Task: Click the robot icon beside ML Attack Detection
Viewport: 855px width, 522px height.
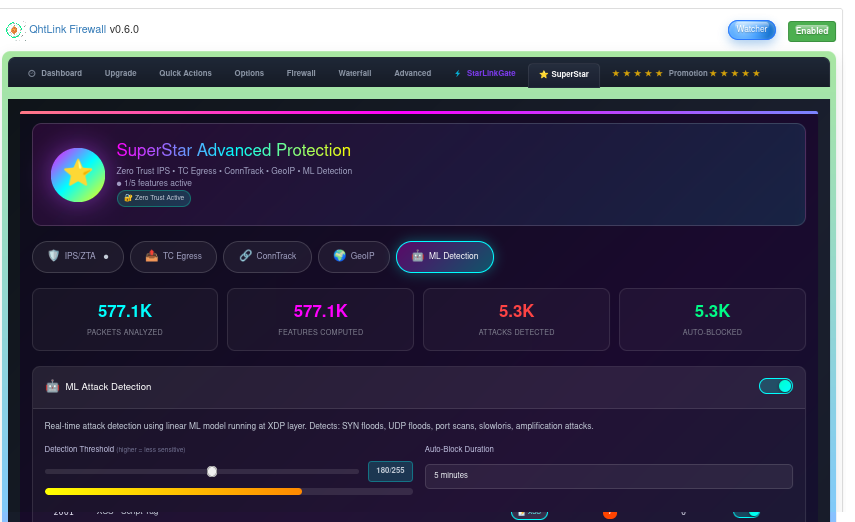Action: pyautogui.click(x=52, y=386)
